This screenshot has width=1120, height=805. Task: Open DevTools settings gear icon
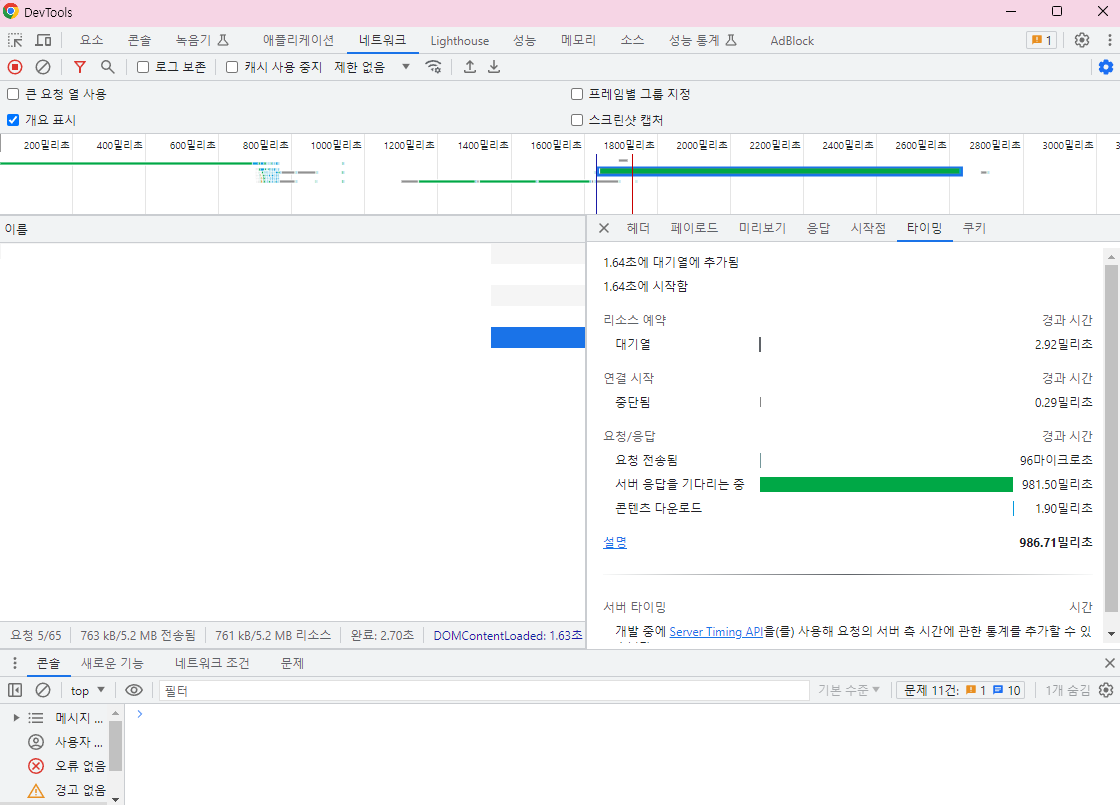click(x=1082, y=40)
